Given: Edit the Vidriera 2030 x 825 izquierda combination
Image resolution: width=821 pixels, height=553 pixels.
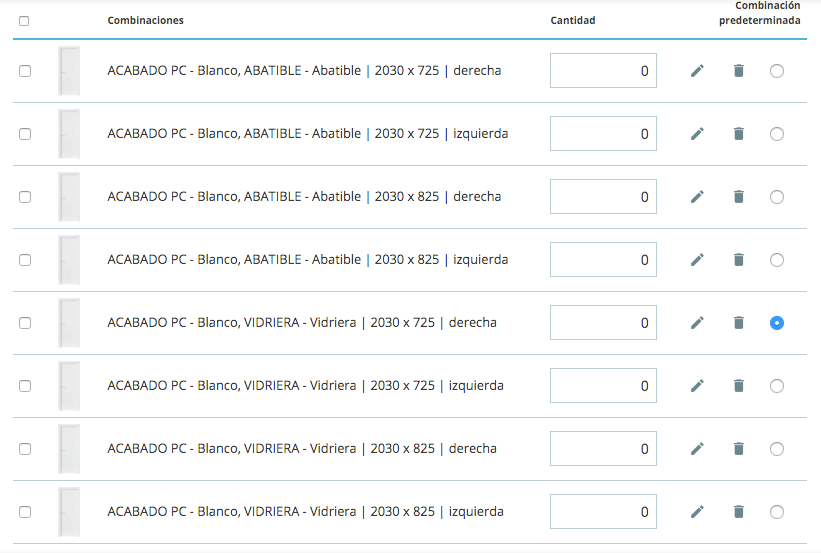Looking at the screenshot, I should (x=697, y=512).
